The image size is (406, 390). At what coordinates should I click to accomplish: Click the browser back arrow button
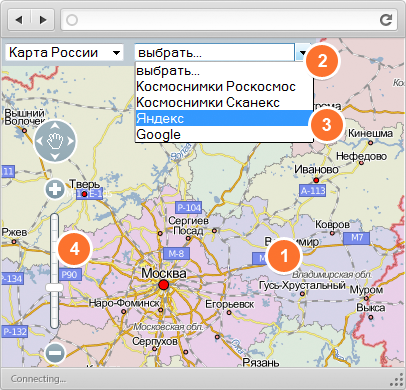(x=19, y=20)
